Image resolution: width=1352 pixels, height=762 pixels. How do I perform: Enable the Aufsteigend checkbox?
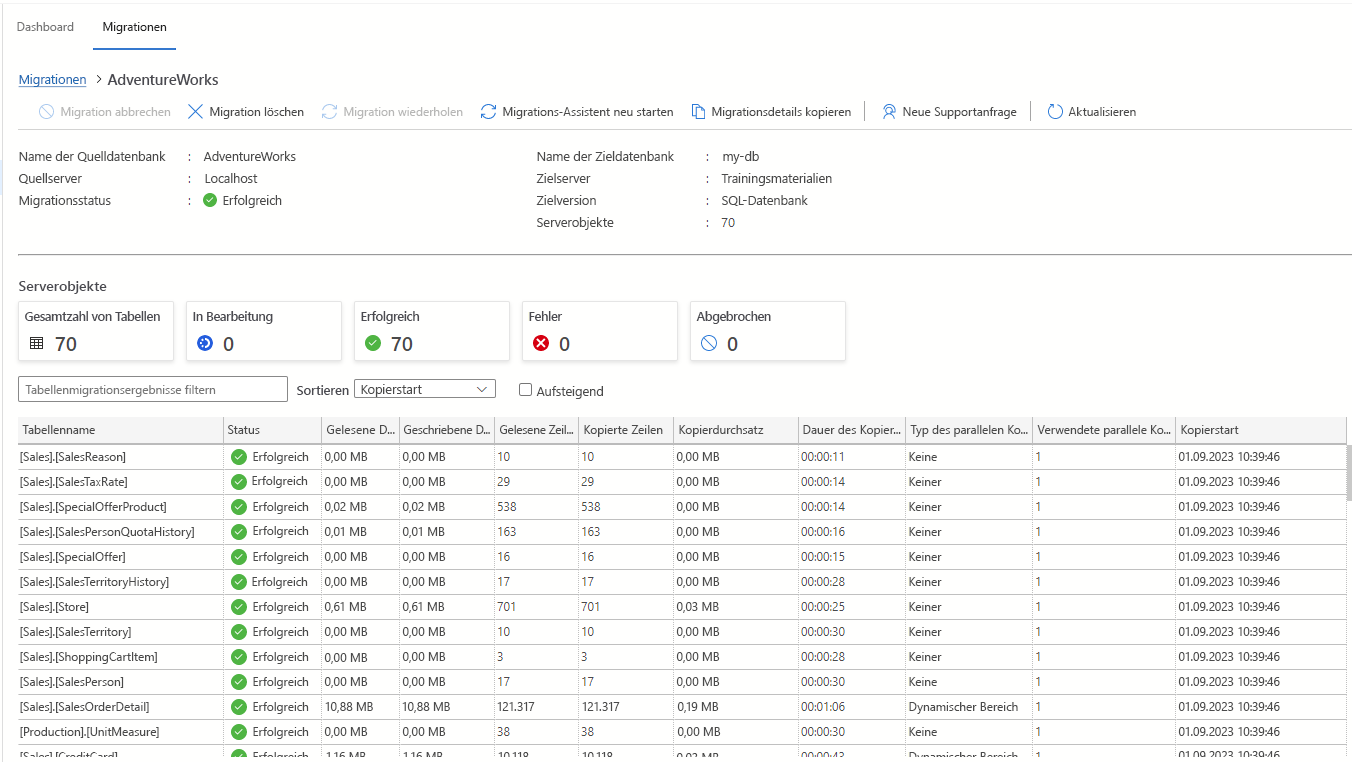pos(523,390)
